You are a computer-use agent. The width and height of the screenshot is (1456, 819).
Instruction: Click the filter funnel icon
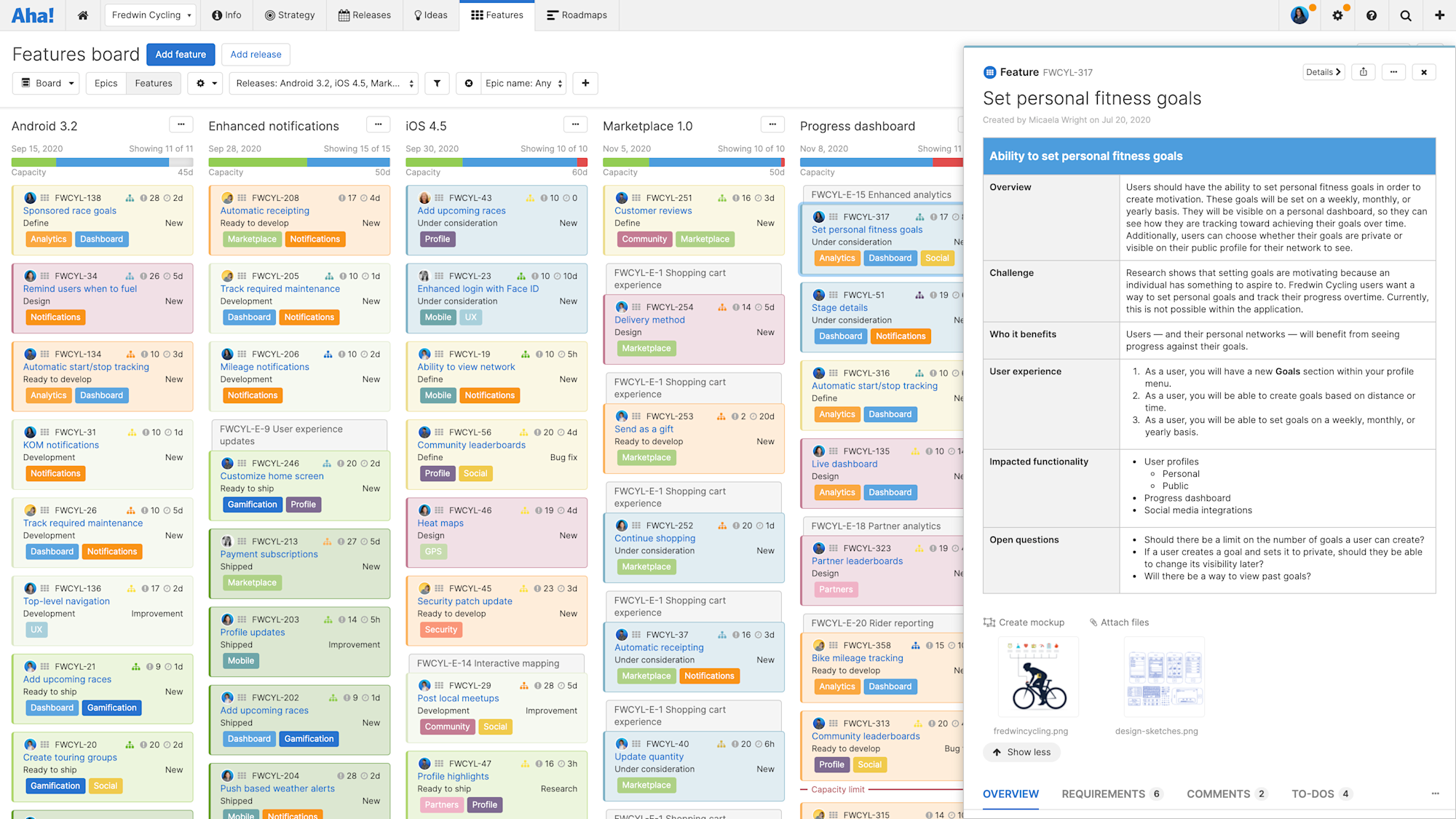(437, 83)
